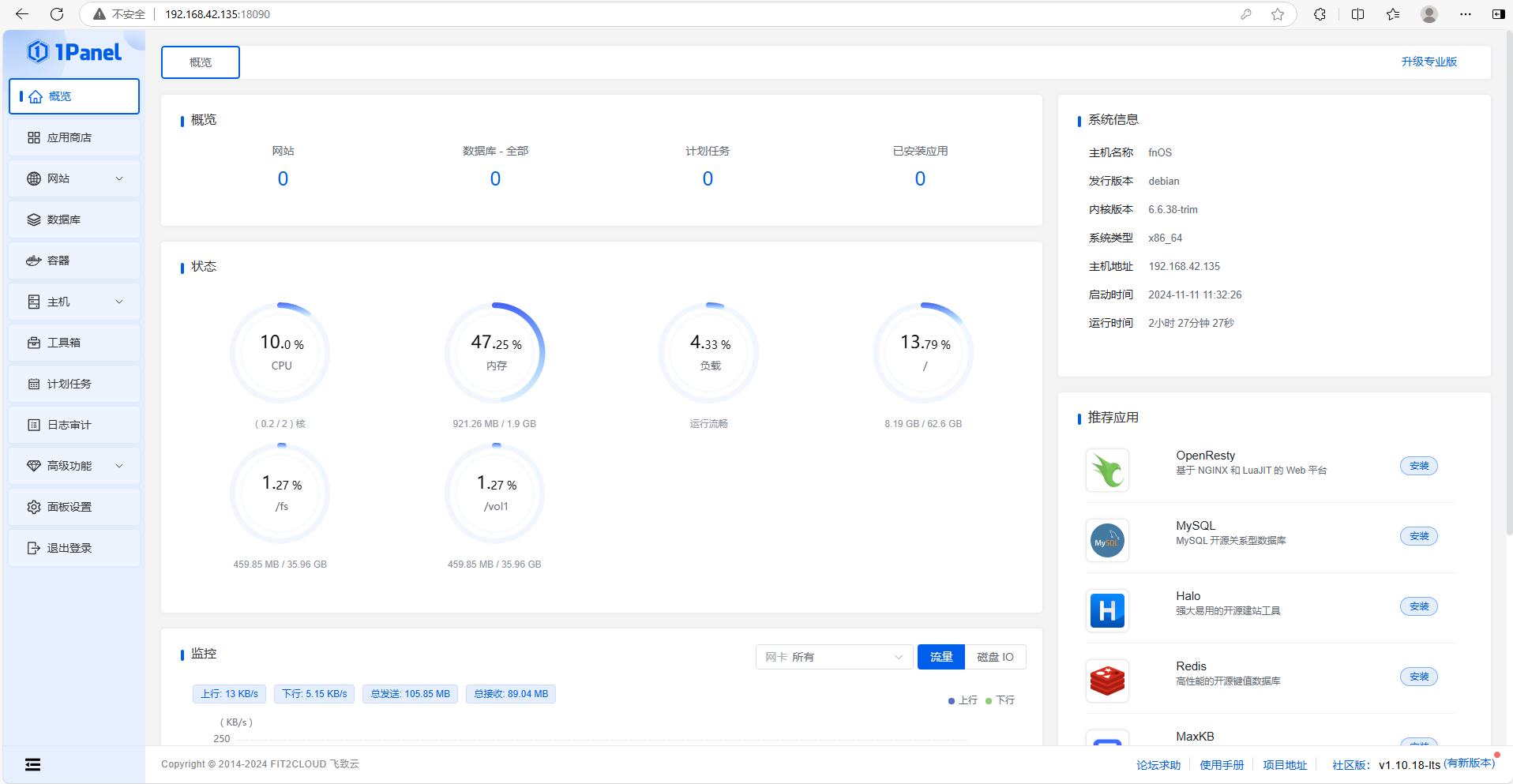Click the password key icon in address bar
This screenshot has width=1513, height=784.
tap(1246, 14)
